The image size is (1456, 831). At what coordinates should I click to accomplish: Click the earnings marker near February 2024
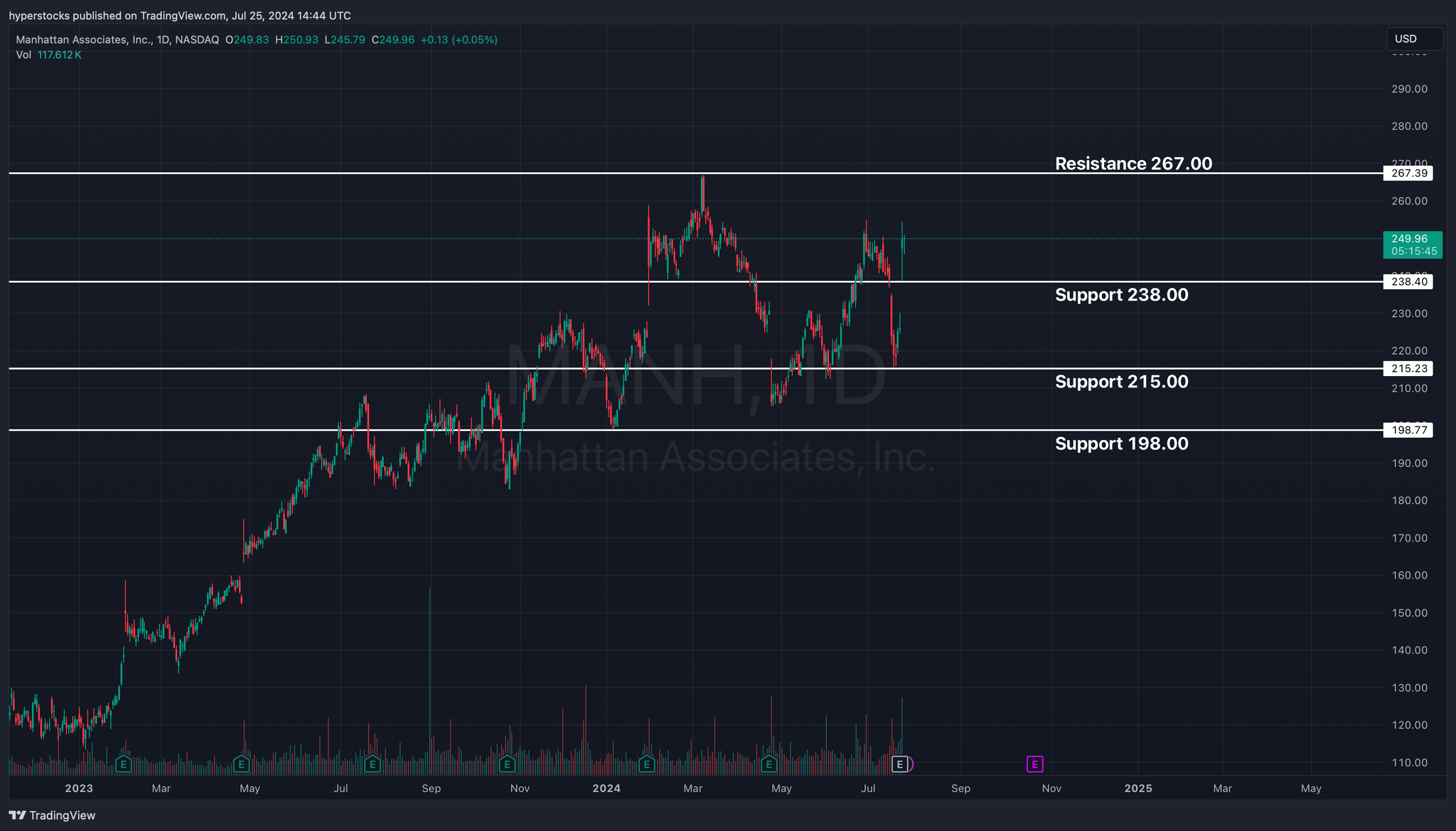coord(646,764)
